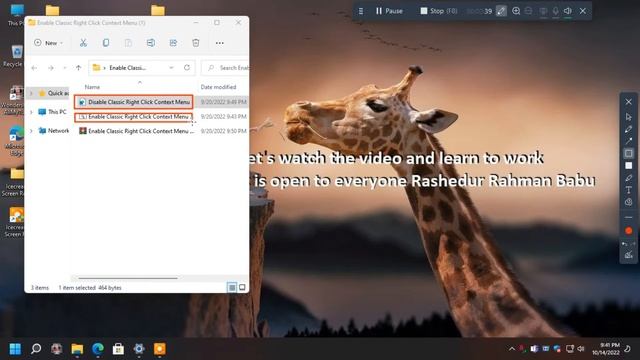Click the zoom-in magnifier in recorder bar
Image resolution: width=640 pixels, height=360 pixels.
(x=516, y=11)
